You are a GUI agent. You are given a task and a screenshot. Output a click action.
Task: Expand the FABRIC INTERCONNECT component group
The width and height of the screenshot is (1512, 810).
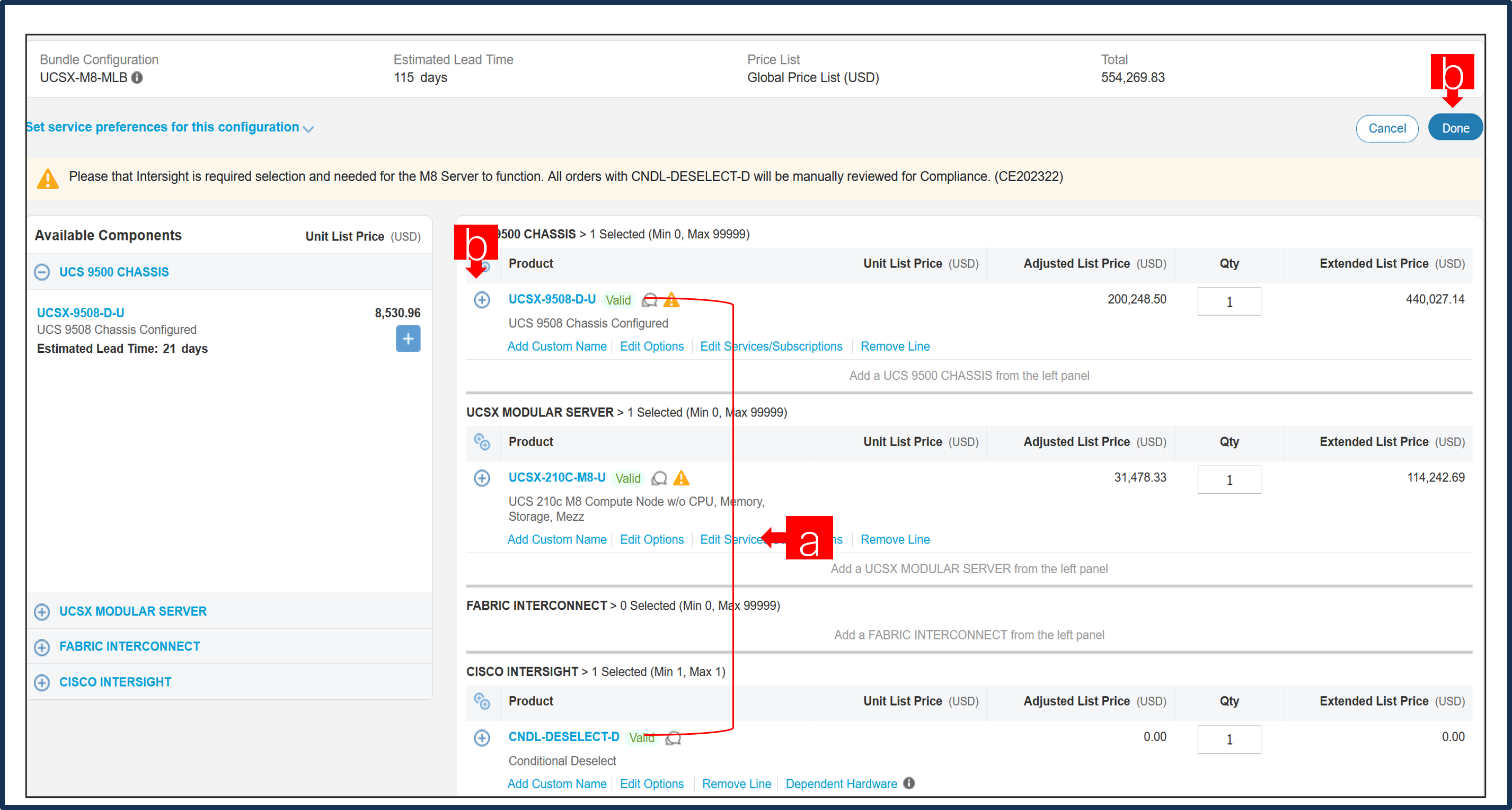(x=42, y=647)
